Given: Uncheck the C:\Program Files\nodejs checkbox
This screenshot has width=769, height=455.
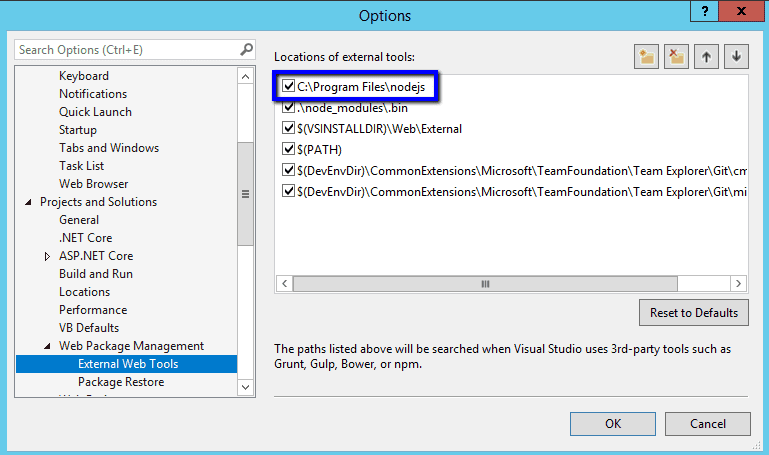Looking at the screenshot, I should click(x=288, y=86).
